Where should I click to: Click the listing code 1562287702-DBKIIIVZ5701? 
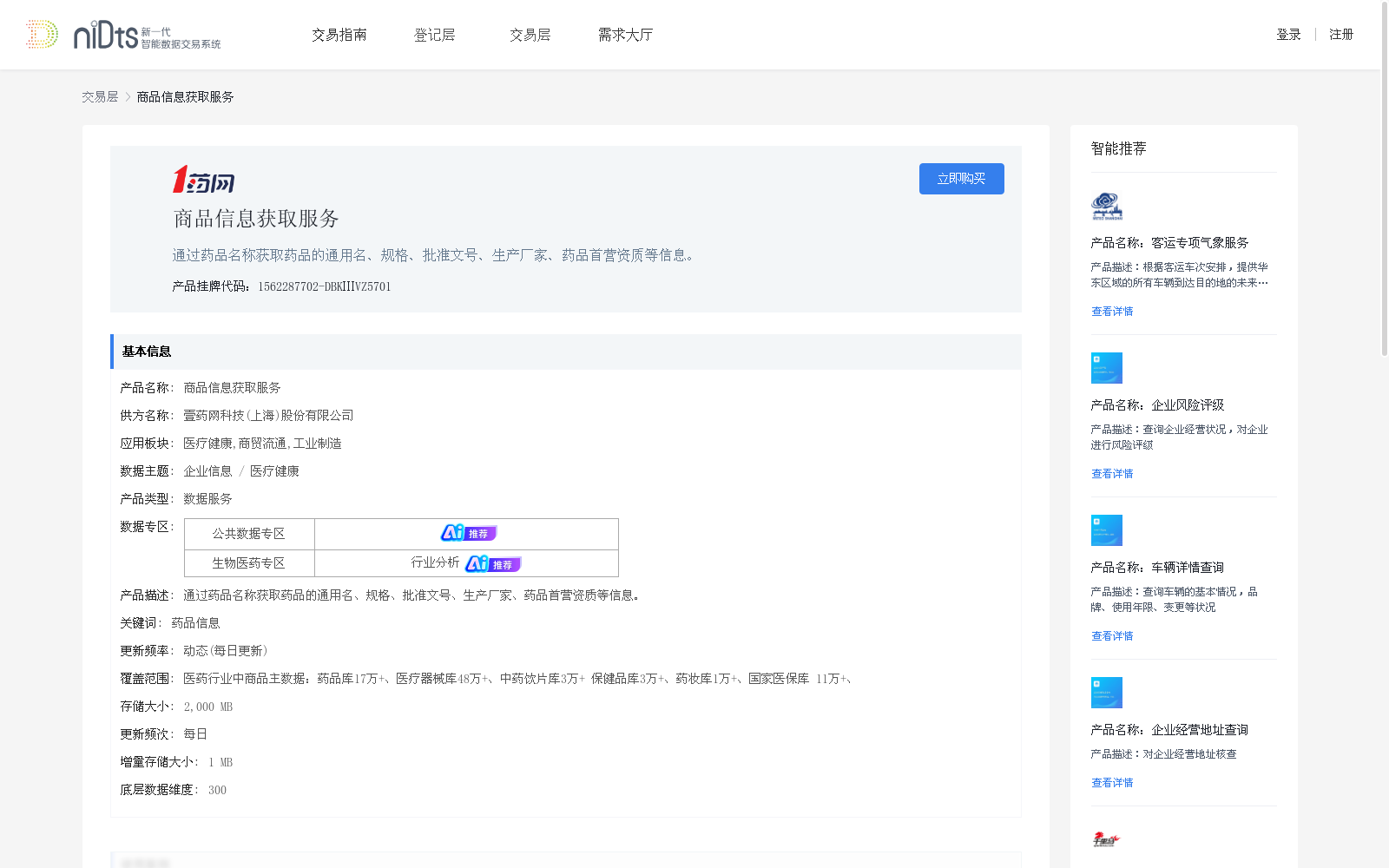tap(325, 286)
